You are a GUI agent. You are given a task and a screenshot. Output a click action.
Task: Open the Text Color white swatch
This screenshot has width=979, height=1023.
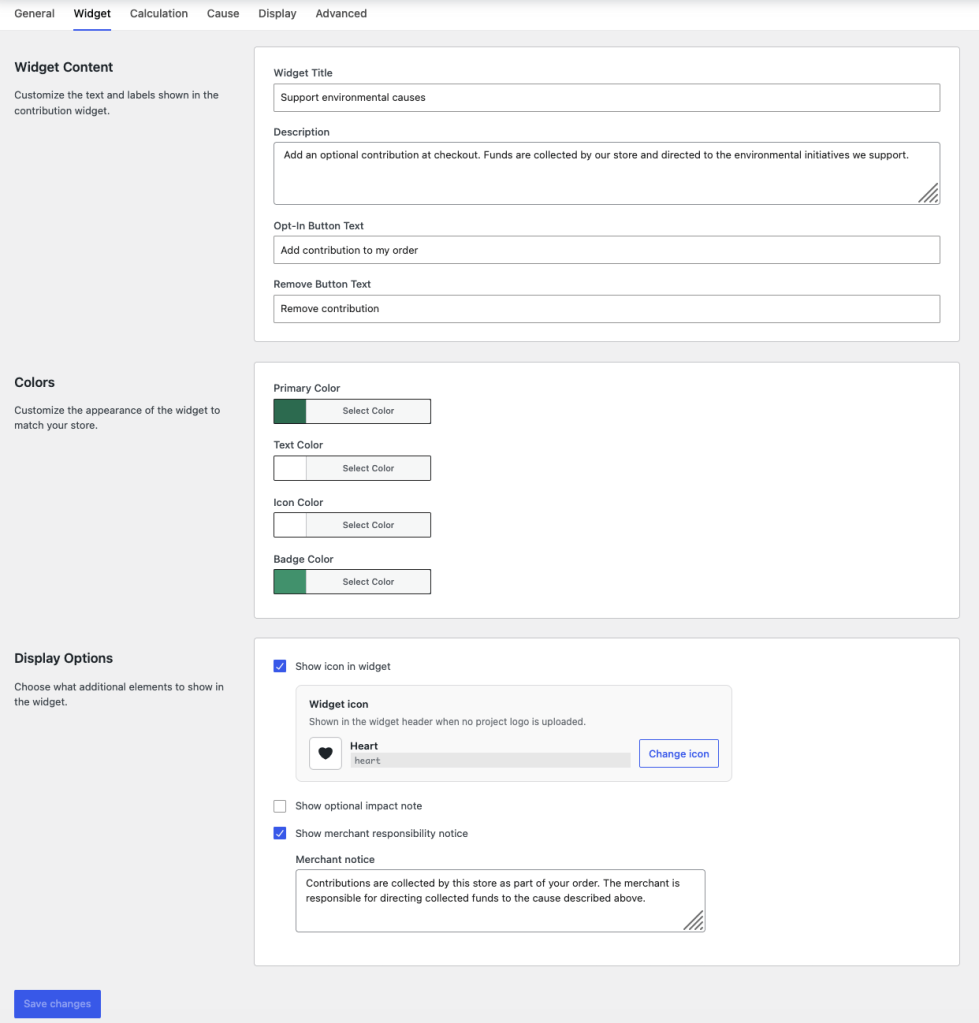click(x=290, y=468)
